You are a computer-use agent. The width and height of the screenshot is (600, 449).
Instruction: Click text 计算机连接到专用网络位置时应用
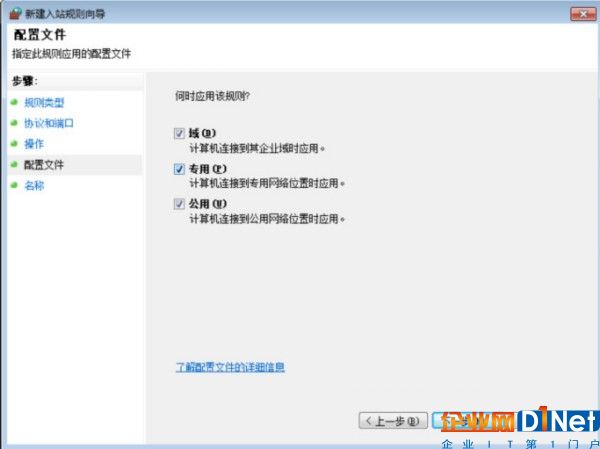pos(267,183)
